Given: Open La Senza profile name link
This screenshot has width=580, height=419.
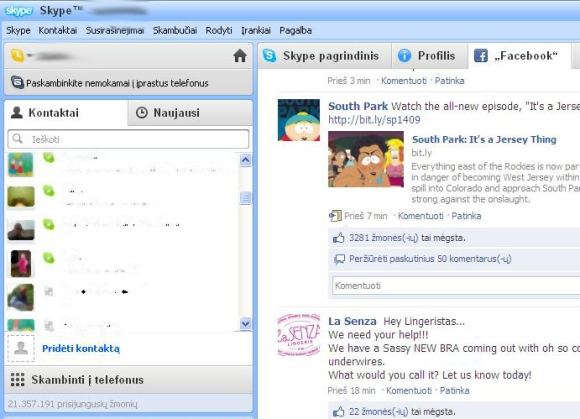Looking at the screenshot, I should click(x=352, y=321).
